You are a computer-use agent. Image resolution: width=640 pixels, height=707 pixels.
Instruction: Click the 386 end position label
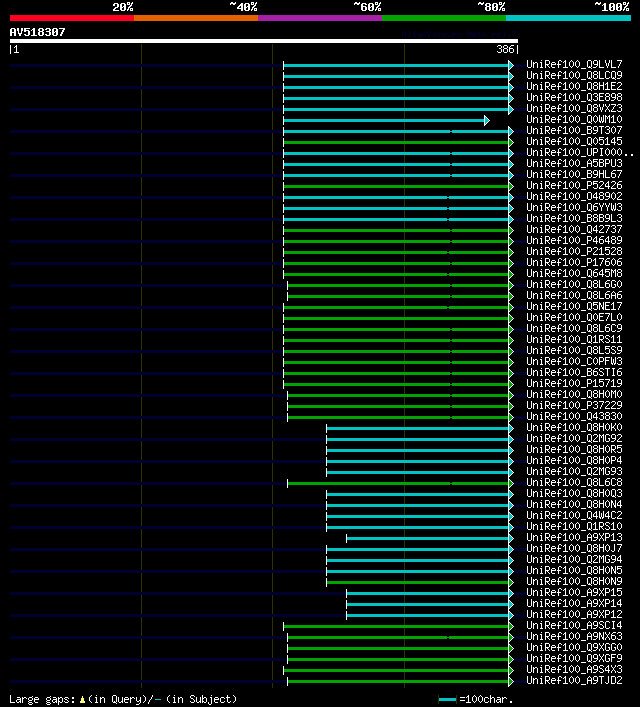pyautogui.click(x=505, y=49)
